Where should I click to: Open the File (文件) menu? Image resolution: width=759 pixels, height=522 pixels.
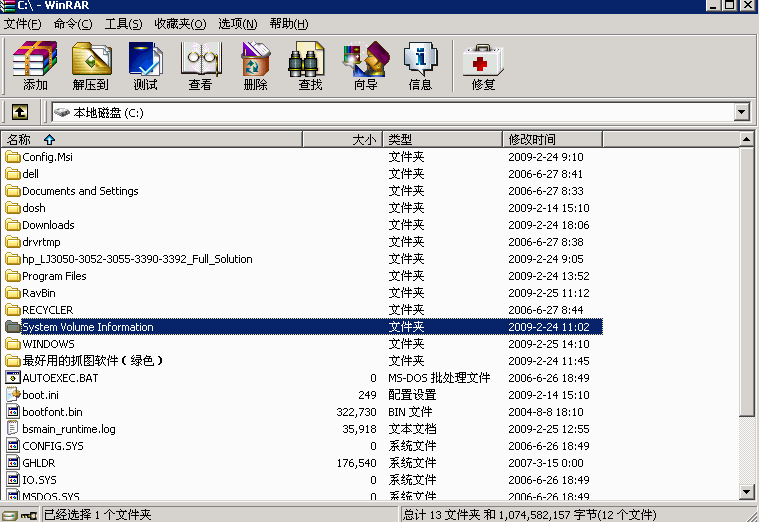click(23, 24)
